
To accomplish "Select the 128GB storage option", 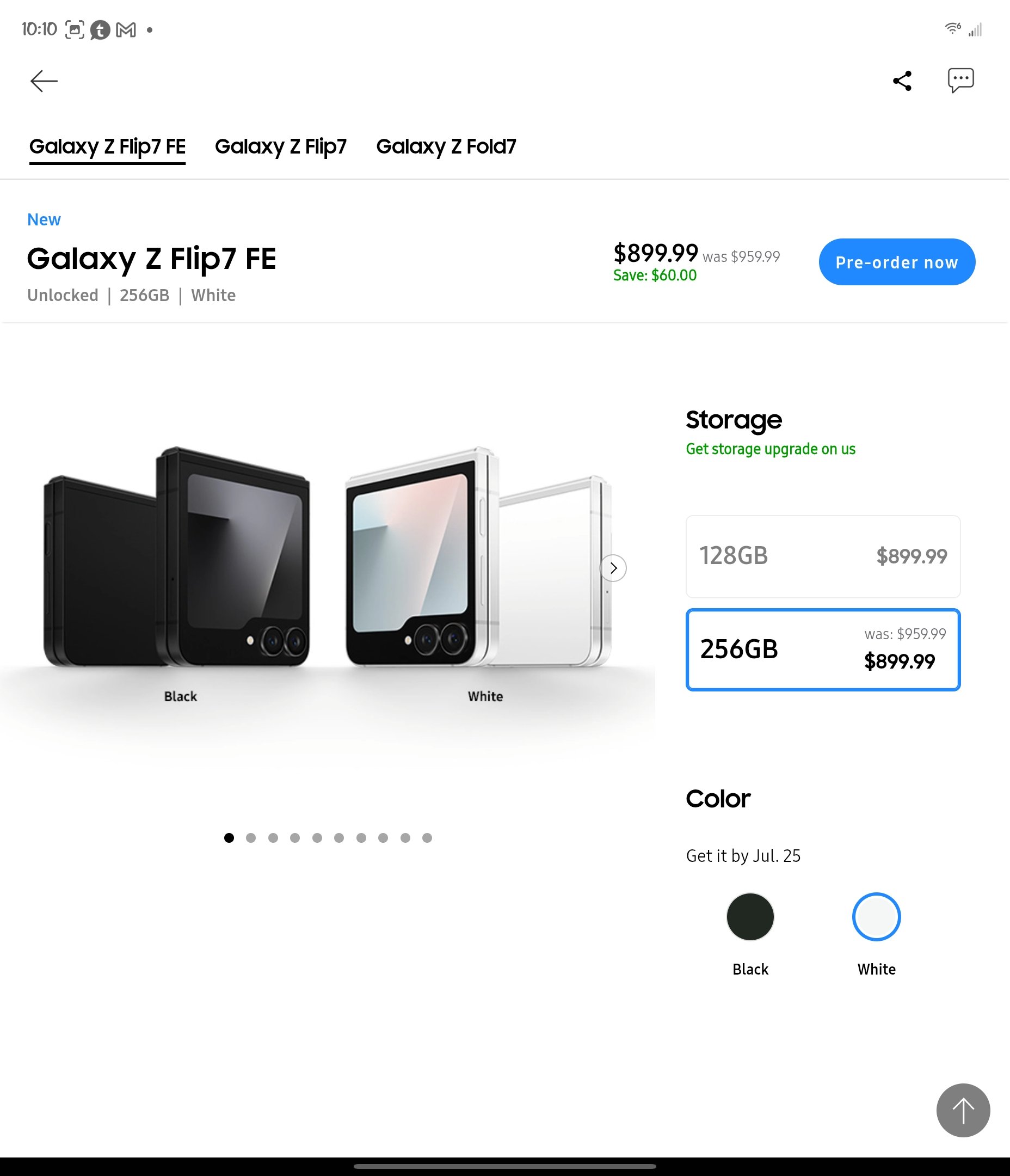I will tap(823, 556).
